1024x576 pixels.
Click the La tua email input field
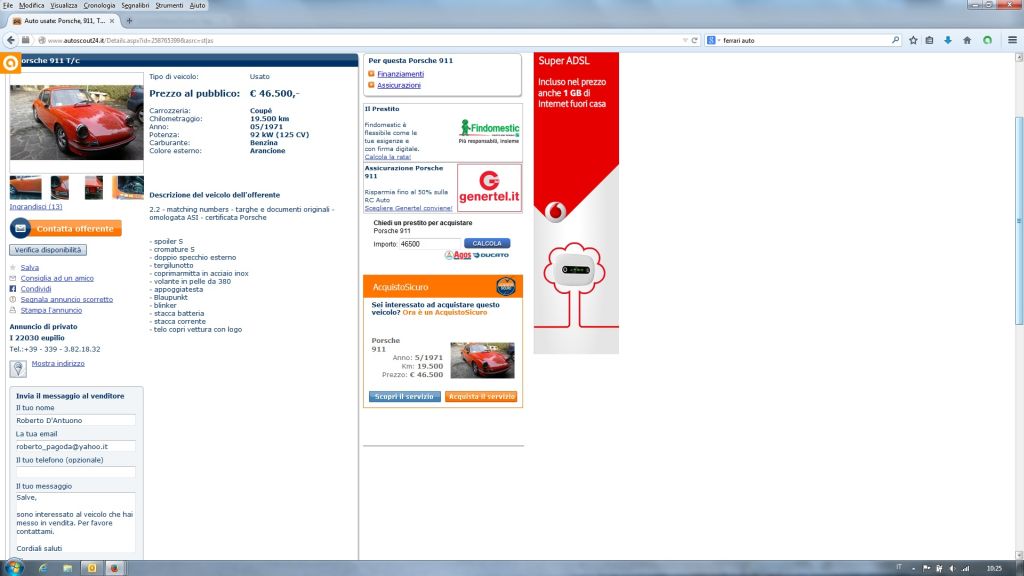(x=76, y=447)
